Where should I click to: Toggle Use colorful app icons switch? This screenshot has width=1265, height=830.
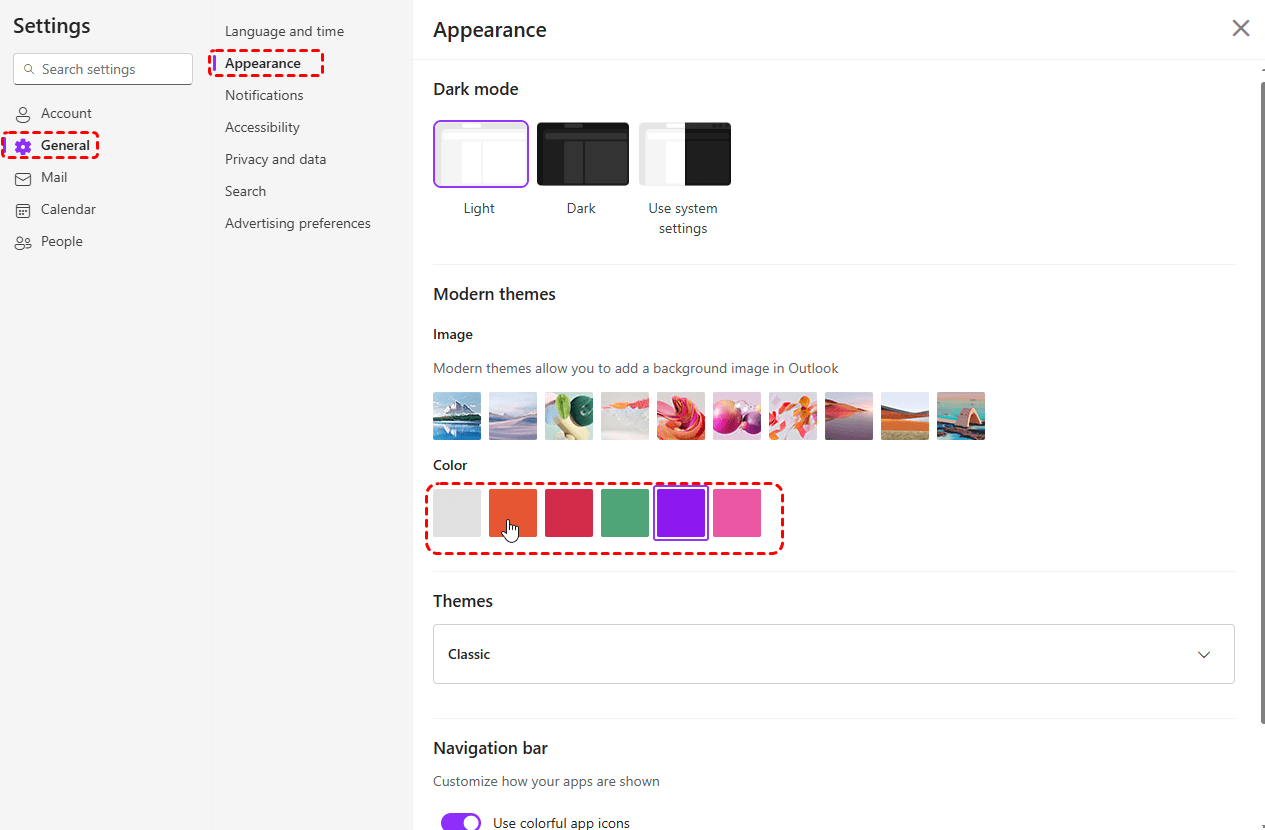pyautogui.click(x=461, y=822)
